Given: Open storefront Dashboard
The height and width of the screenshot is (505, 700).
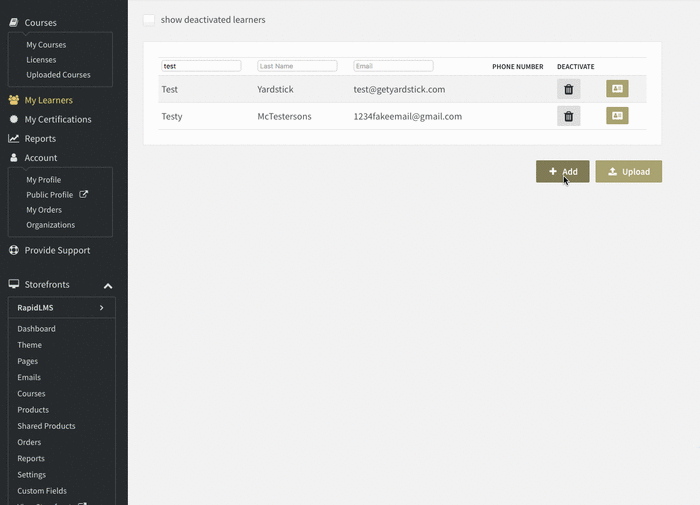Looking at the screenshot, I should [x=36, y=329].
